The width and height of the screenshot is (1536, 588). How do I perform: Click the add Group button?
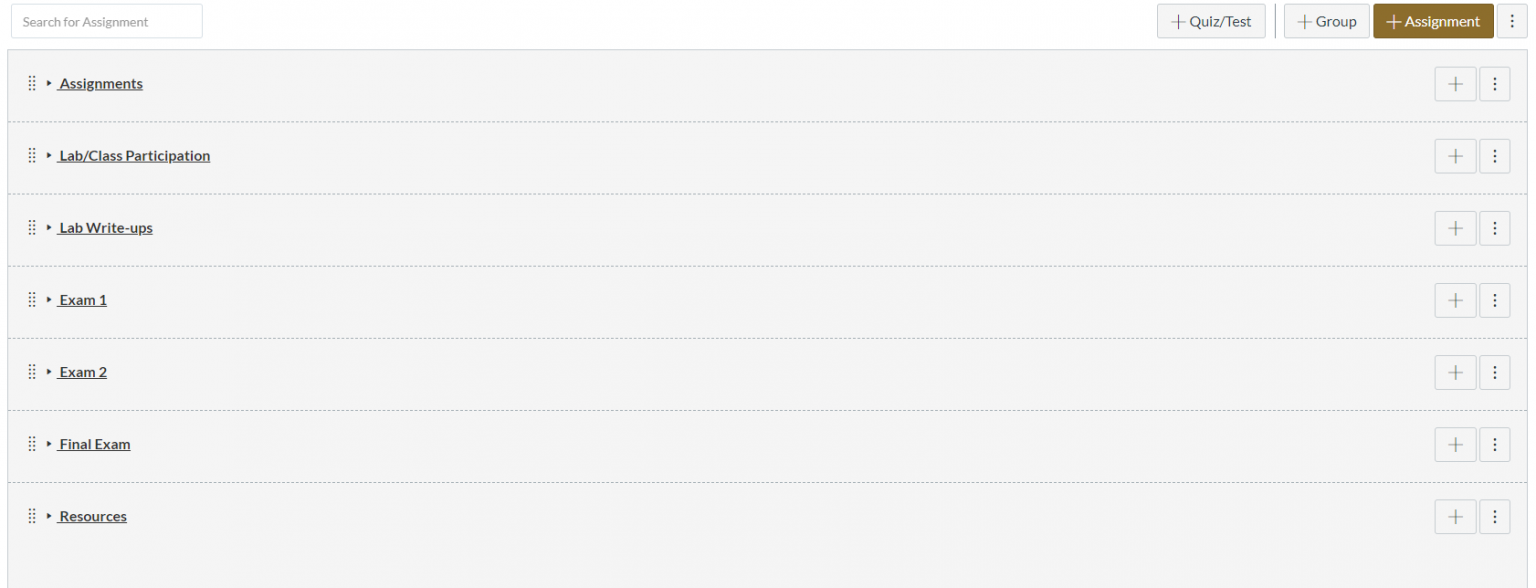pos(1326,21)
